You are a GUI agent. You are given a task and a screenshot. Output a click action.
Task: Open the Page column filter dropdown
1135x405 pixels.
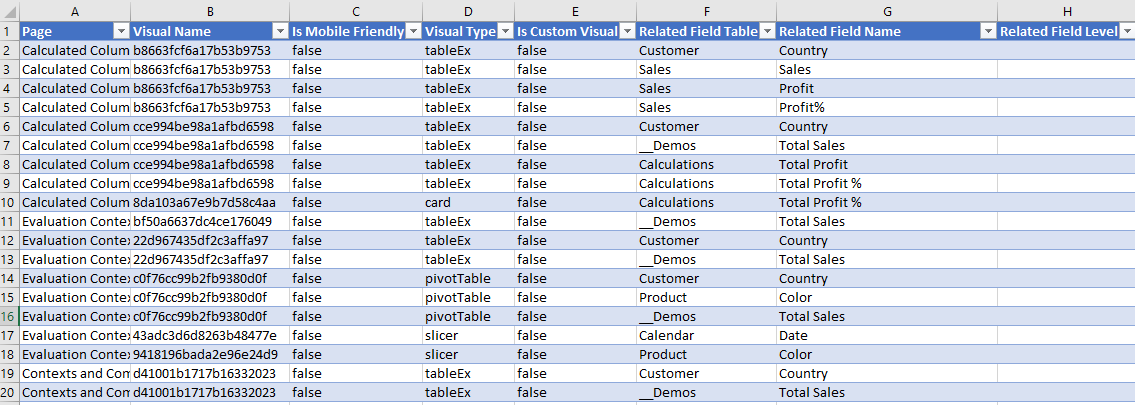pyautogui.click(x=120, y=31)
